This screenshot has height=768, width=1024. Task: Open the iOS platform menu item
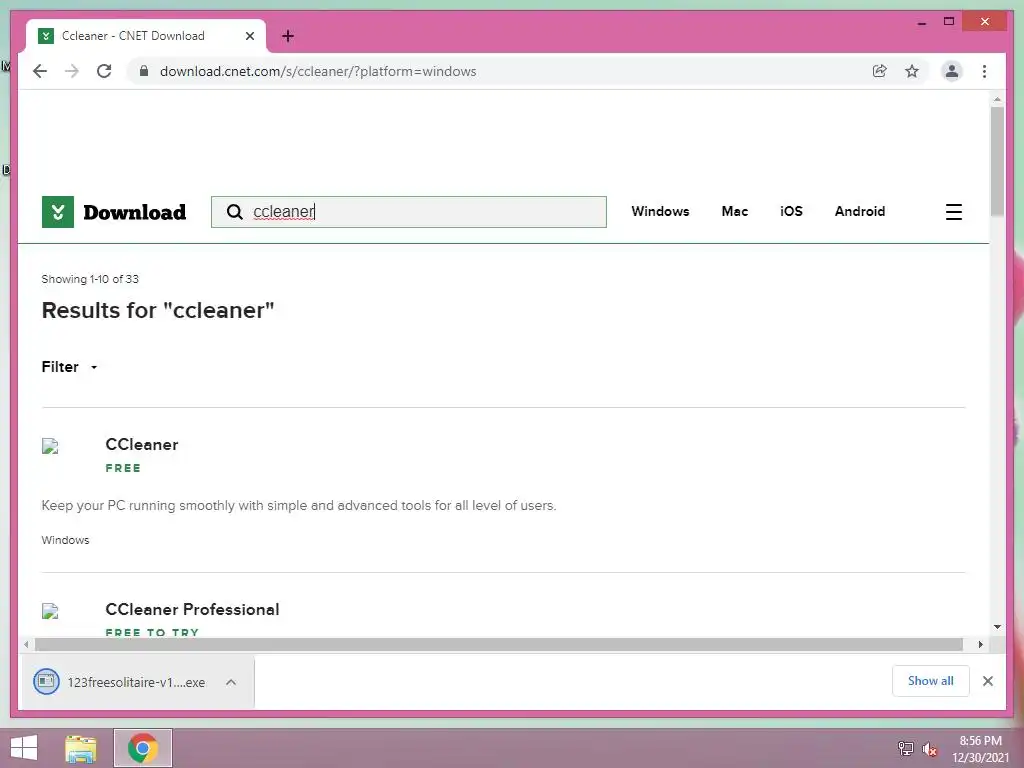pos(791,211)
